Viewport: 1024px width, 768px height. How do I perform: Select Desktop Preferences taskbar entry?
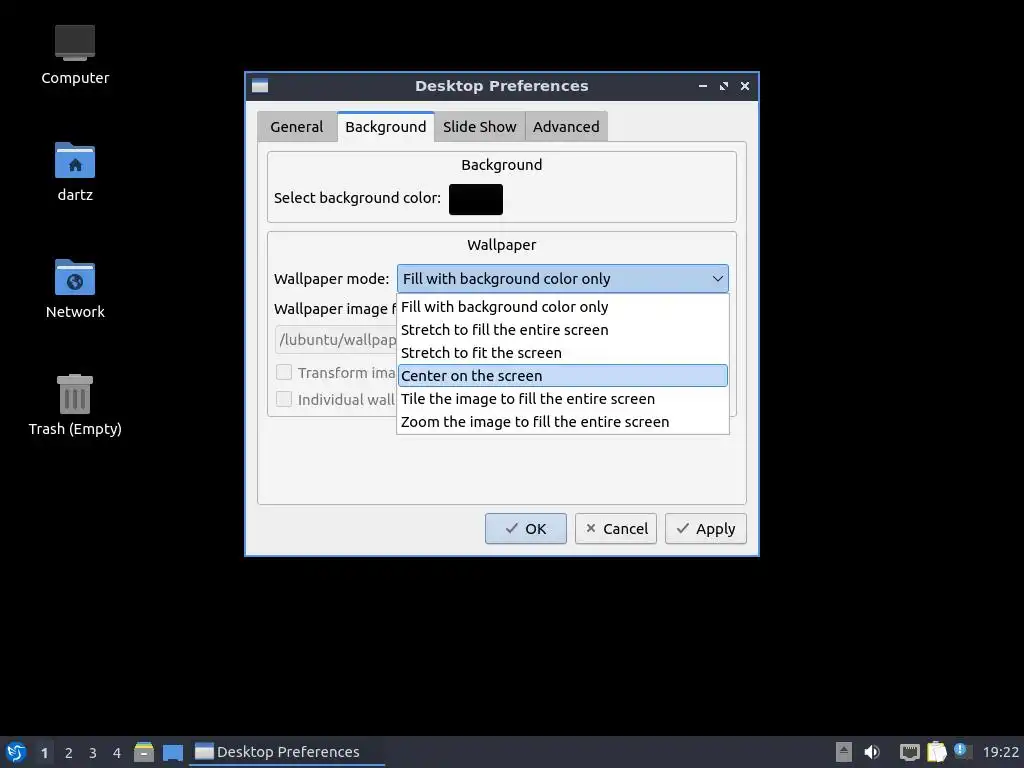point(287,752)
